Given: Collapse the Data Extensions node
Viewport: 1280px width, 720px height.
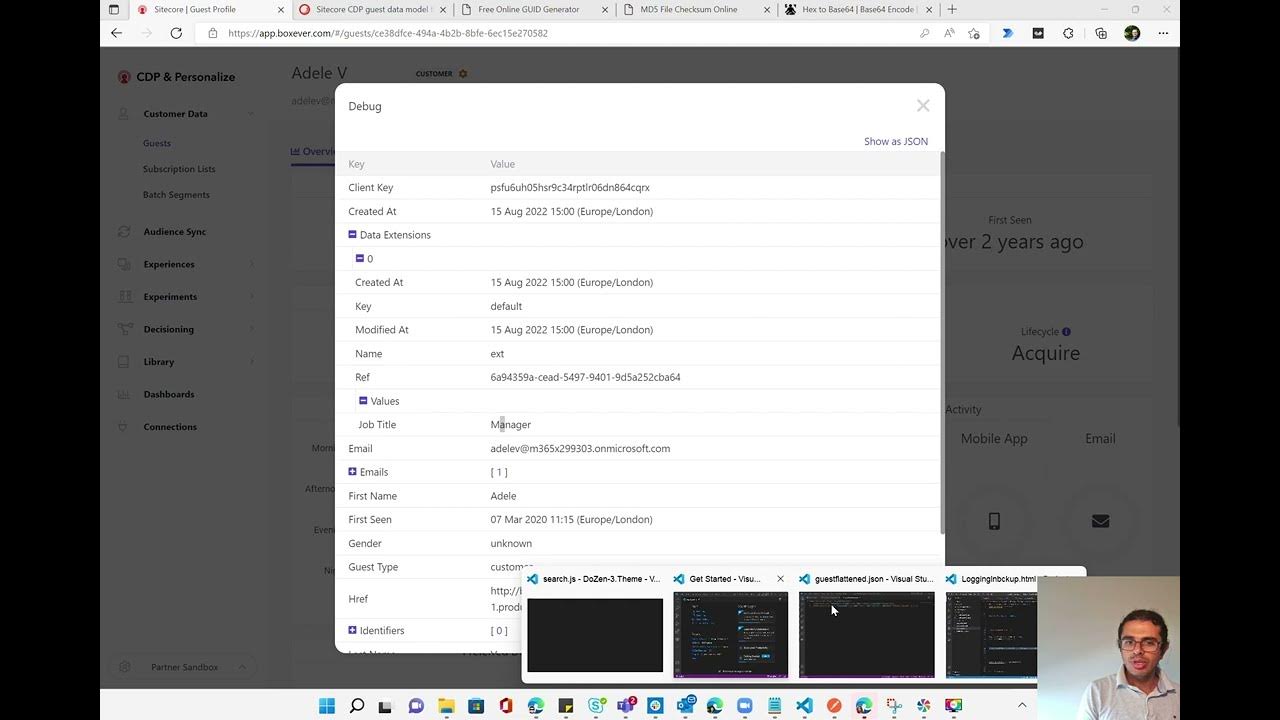Looking at the screenshot, I should [352, 234].
